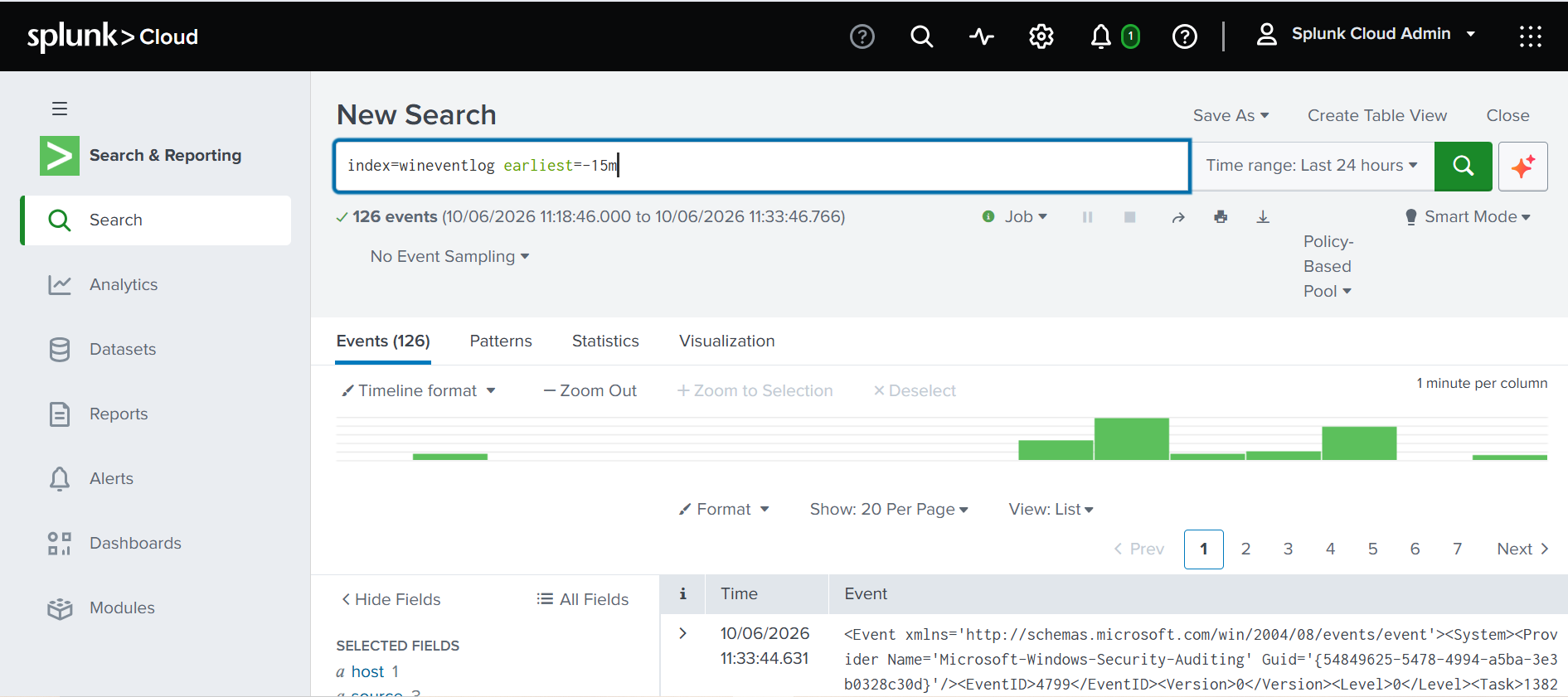Share the search job arrow icon

(x=1178, y=217)
